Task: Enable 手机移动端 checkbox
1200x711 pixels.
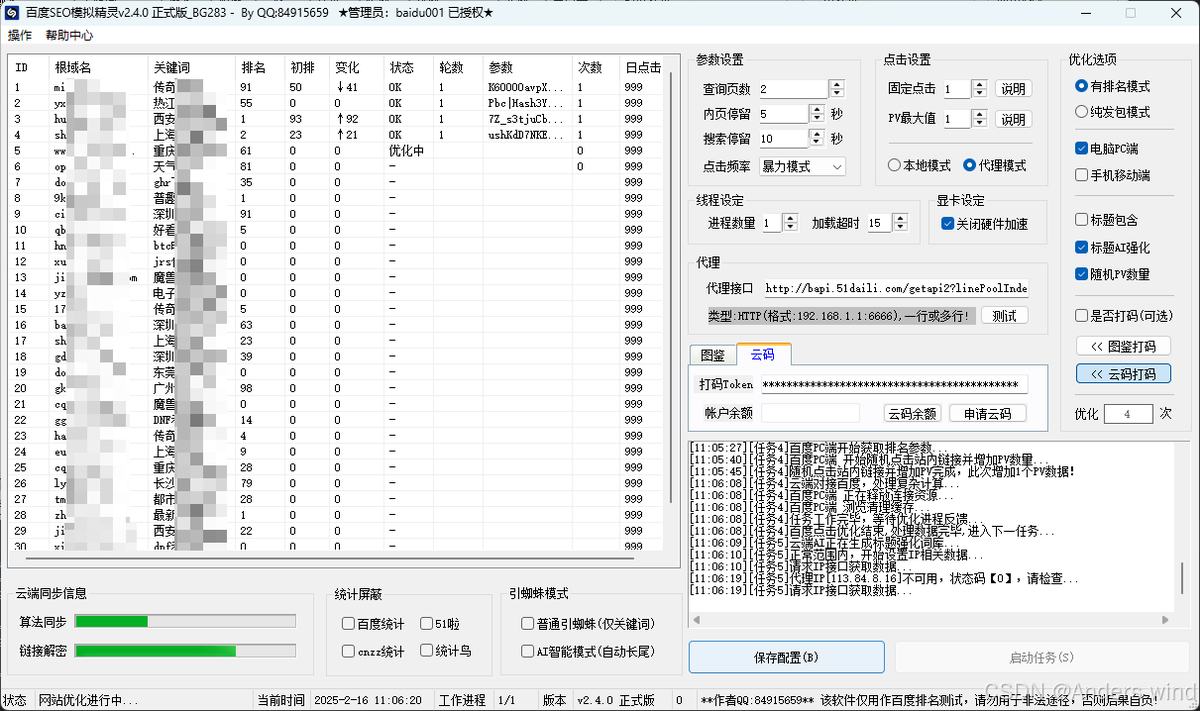Action: (x=1082, y=175)
